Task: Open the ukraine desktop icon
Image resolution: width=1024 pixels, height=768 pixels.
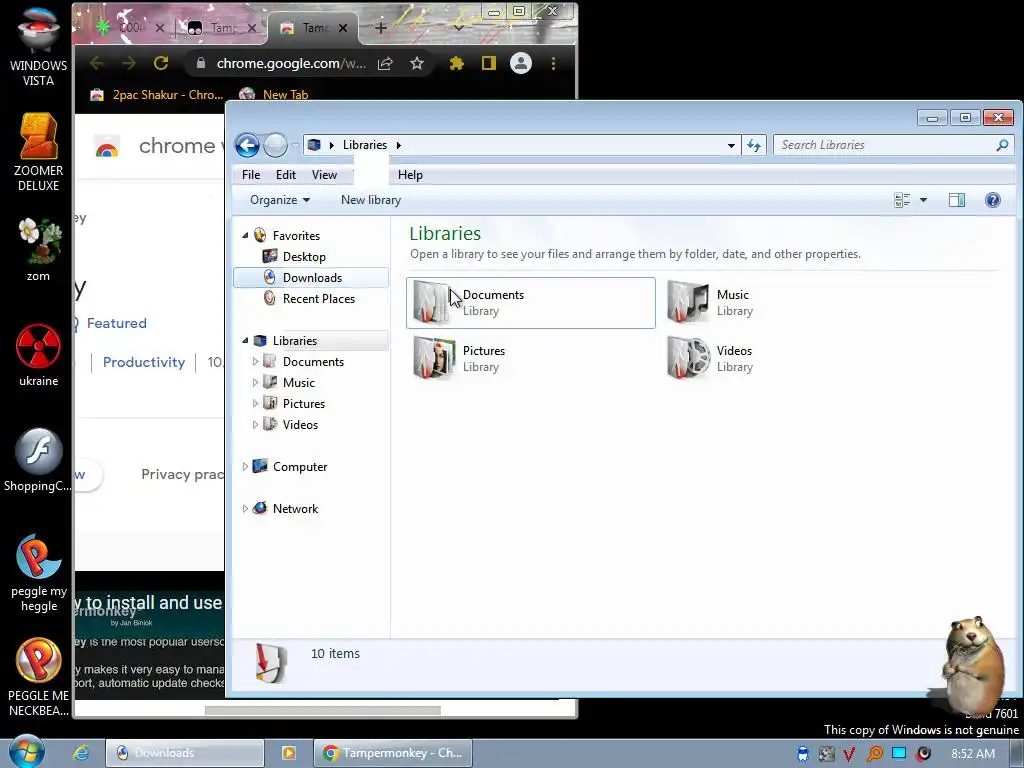Action: point(38,355)
